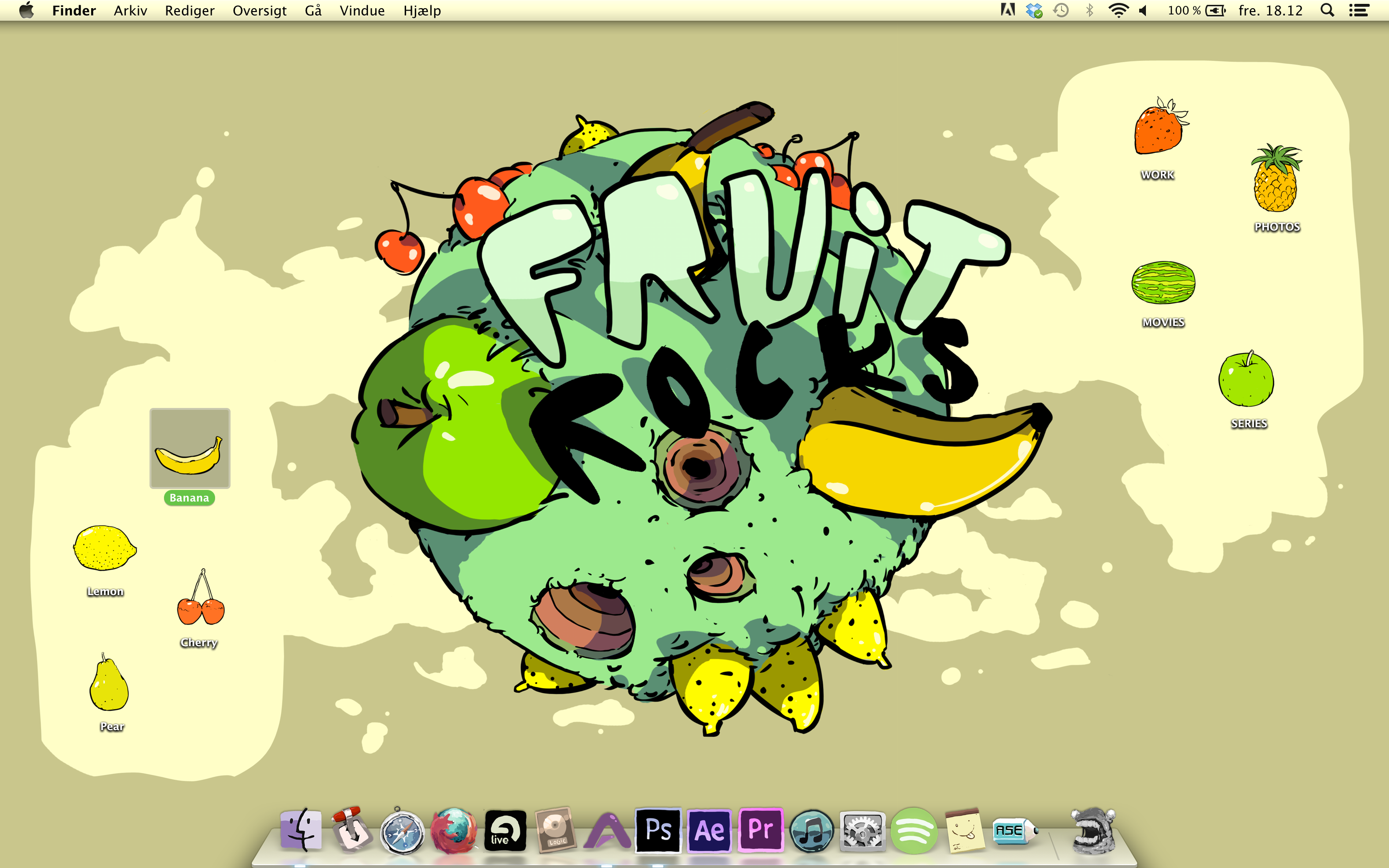
Task: Open the Wi-Fi status menu
Action: tap(1118, 10)
